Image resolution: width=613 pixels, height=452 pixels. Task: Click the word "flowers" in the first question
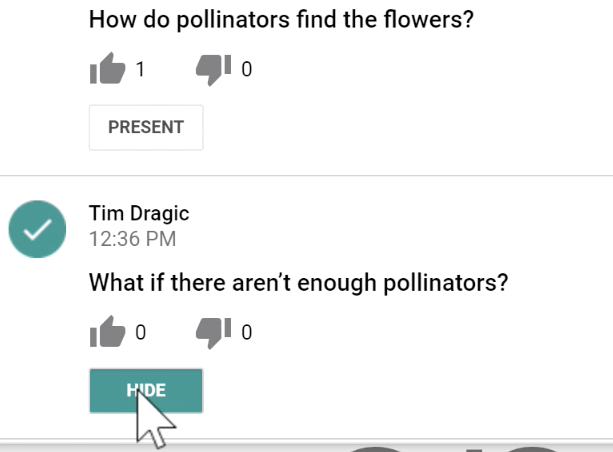[x=432, y=19]
